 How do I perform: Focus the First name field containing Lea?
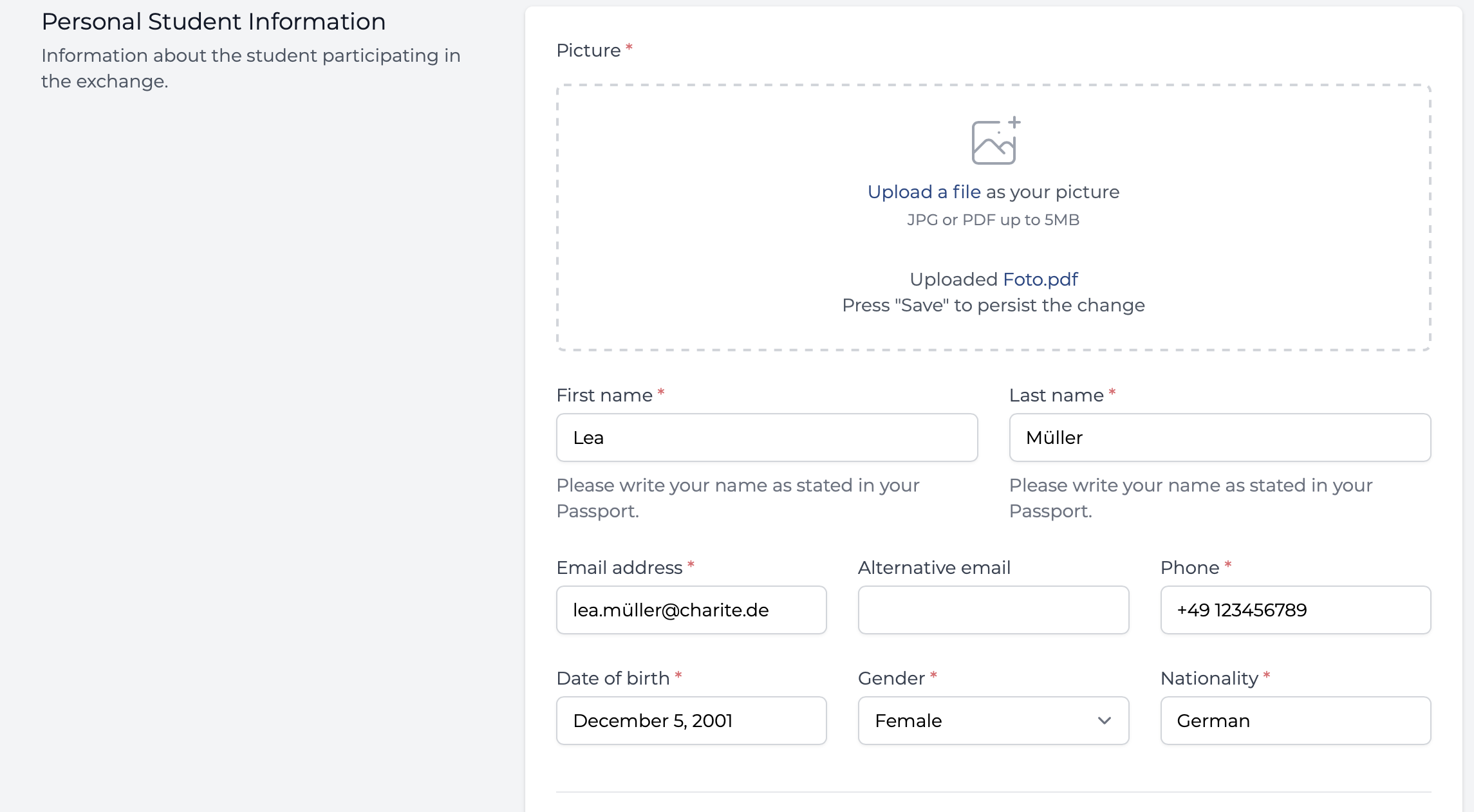[x=767, y=438]
